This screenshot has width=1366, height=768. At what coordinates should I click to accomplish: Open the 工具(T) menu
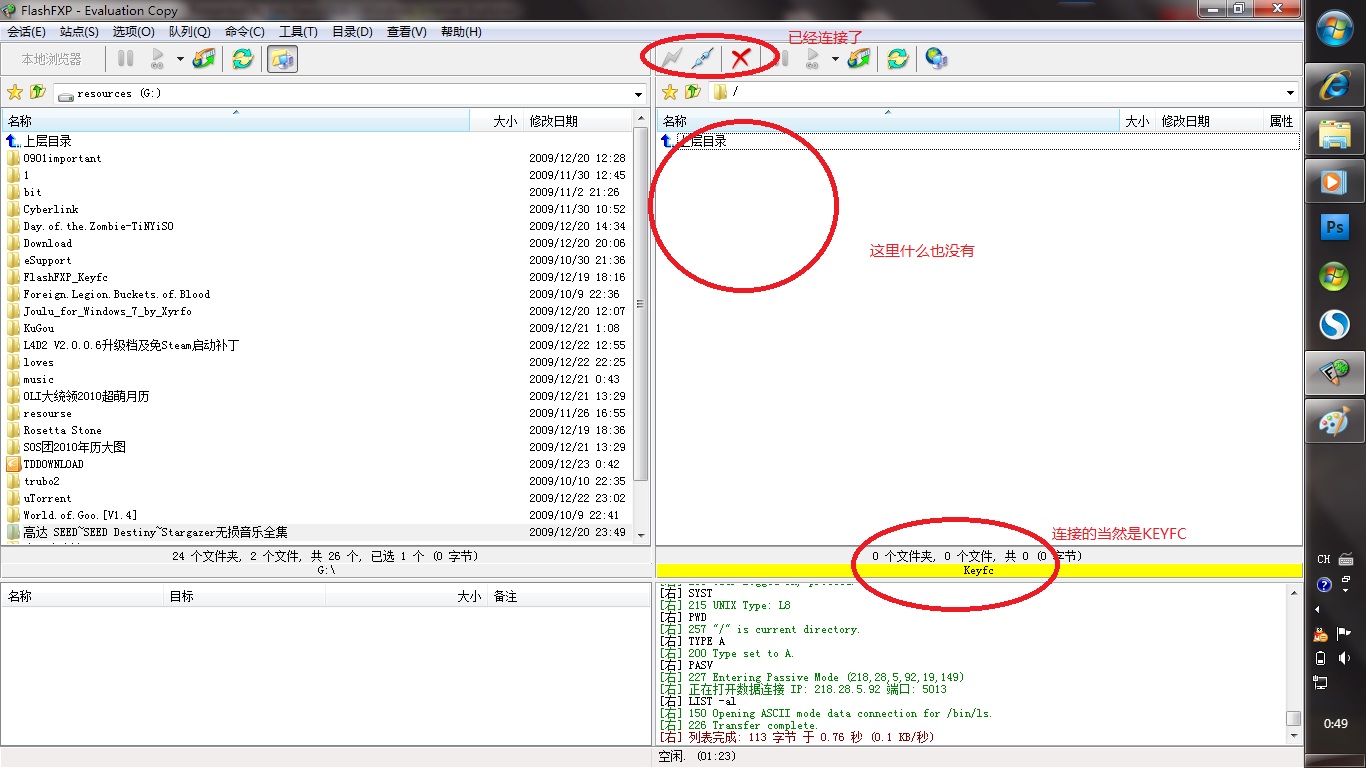[x=298, y=32]
